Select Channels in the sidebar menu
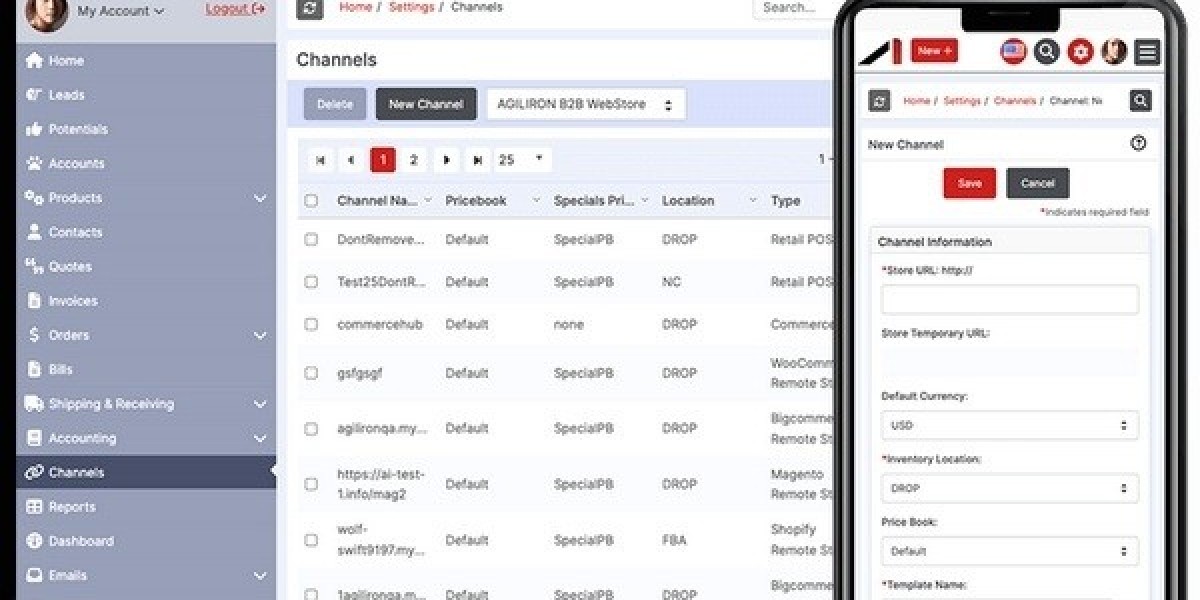This screenshot has width=1200, height=600. [x=146, y=472]
